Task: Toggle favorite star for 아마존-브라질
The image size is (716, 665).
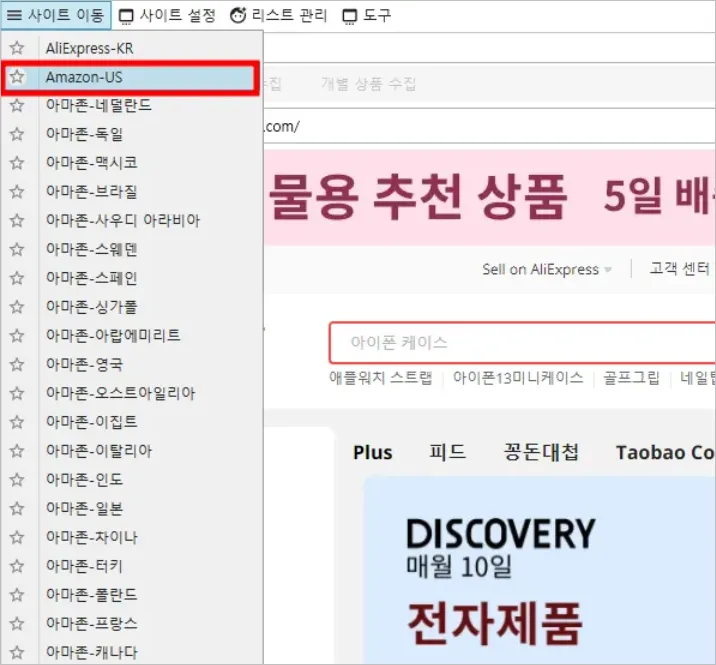Action: (x=17, y=191)
